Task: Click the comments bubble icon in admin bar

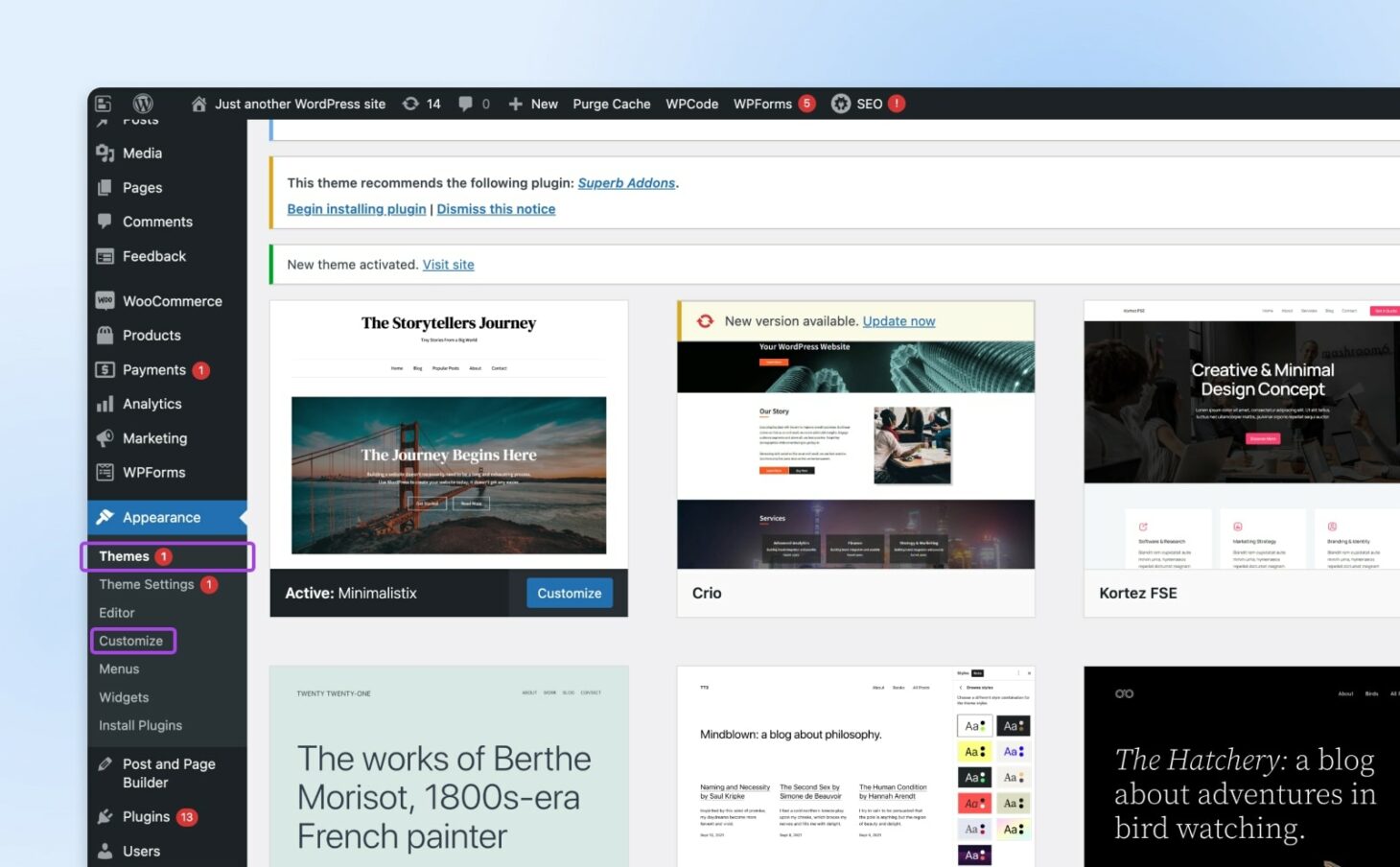Action: [467, 103]
